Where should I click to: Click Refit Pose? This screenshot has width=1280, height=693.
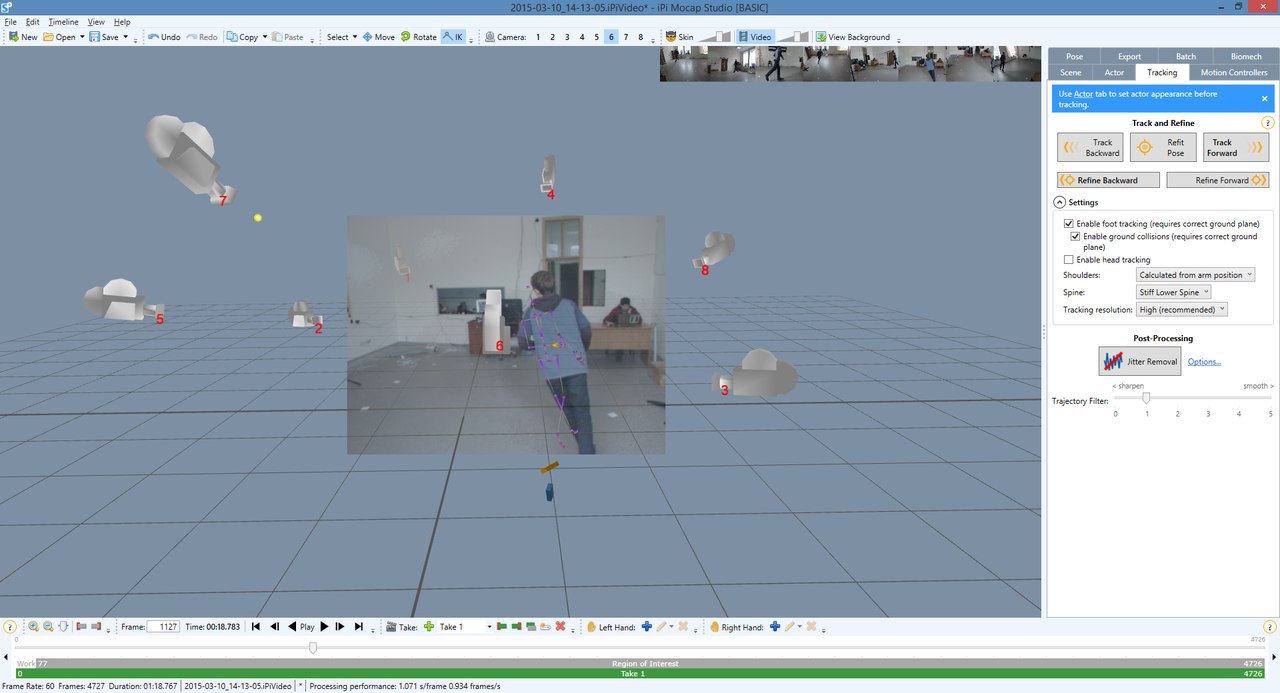point(1163,148)
